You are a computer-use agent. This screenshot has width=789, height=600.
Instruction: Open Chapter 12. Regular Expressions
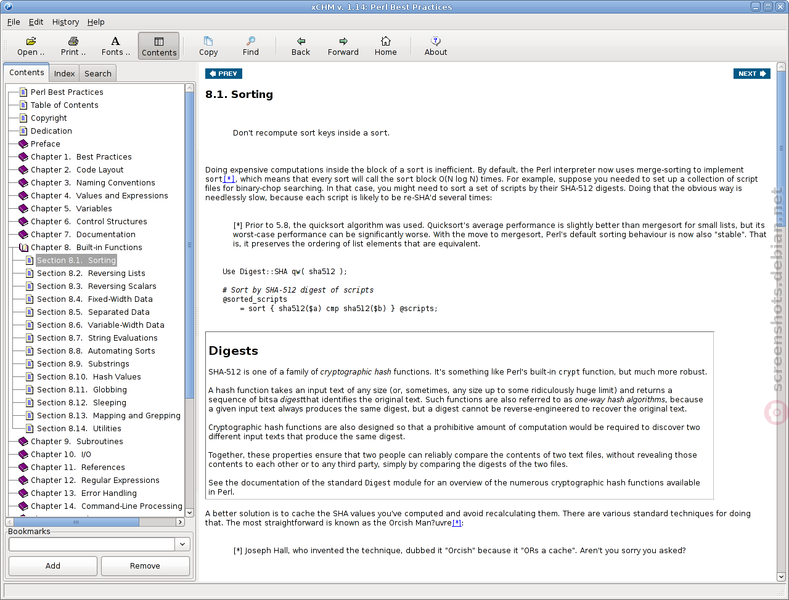point(95,480)
